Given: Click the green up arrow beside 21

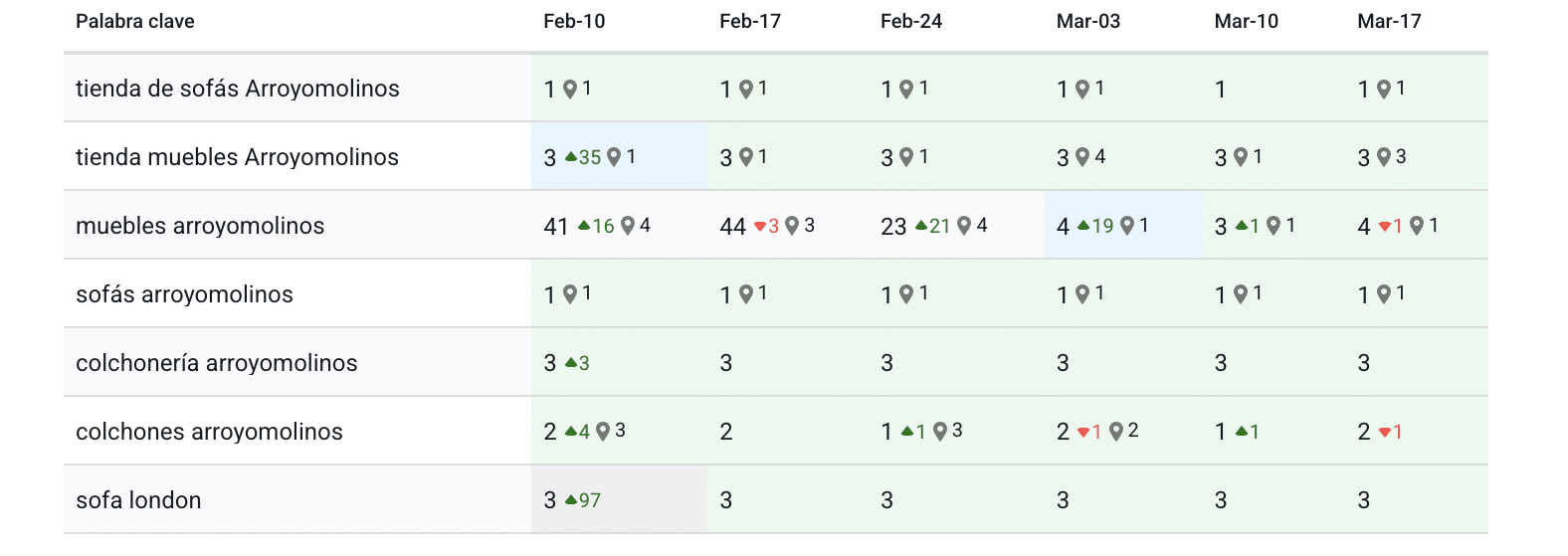Looking at the screenshot, I should click(921, 226).
